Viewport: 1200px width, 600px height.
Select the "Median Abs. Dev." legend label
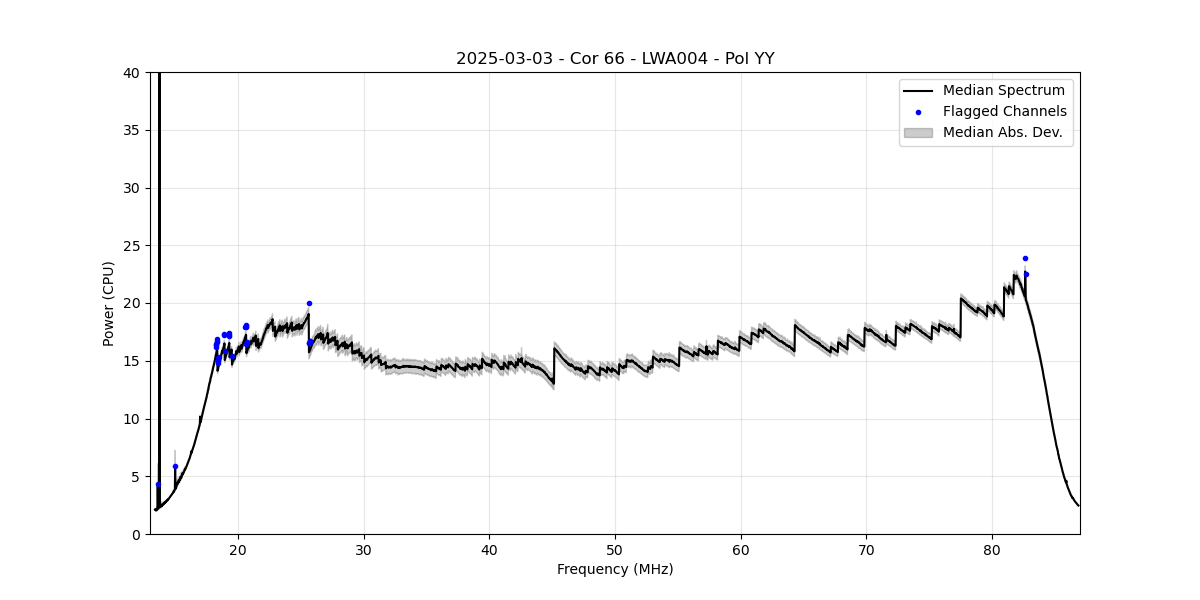tap(1002, 132)
